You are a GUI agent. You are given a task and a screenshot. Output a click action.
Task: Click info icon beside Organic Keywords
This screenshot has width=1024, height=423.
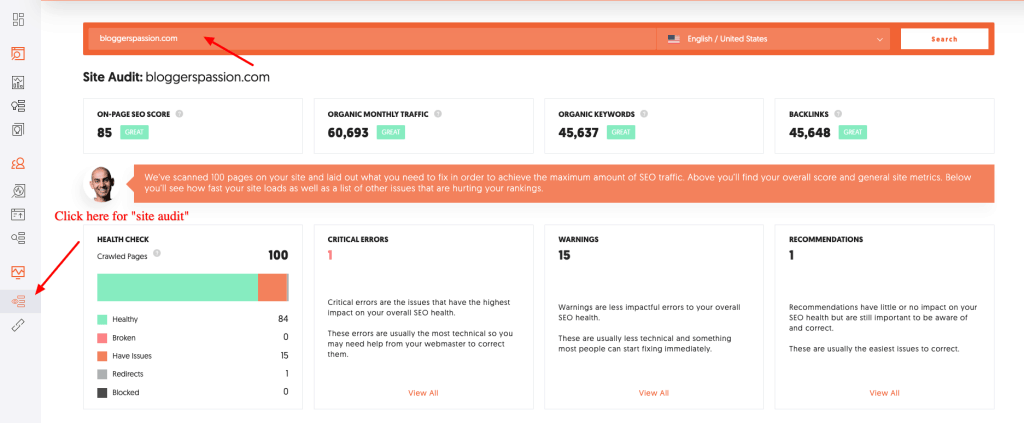point(643,114)
